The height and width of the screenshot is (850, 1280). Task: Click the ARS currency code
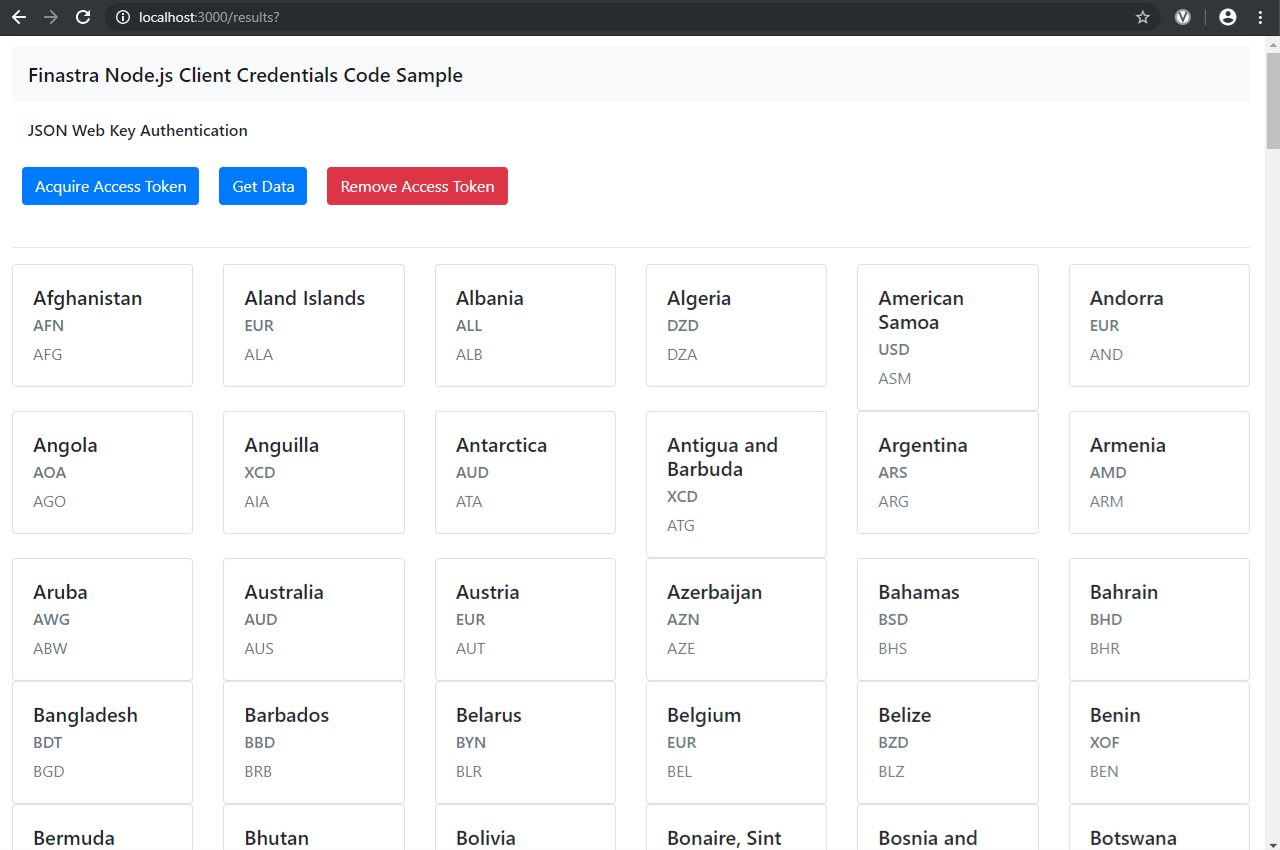[893, 472]
